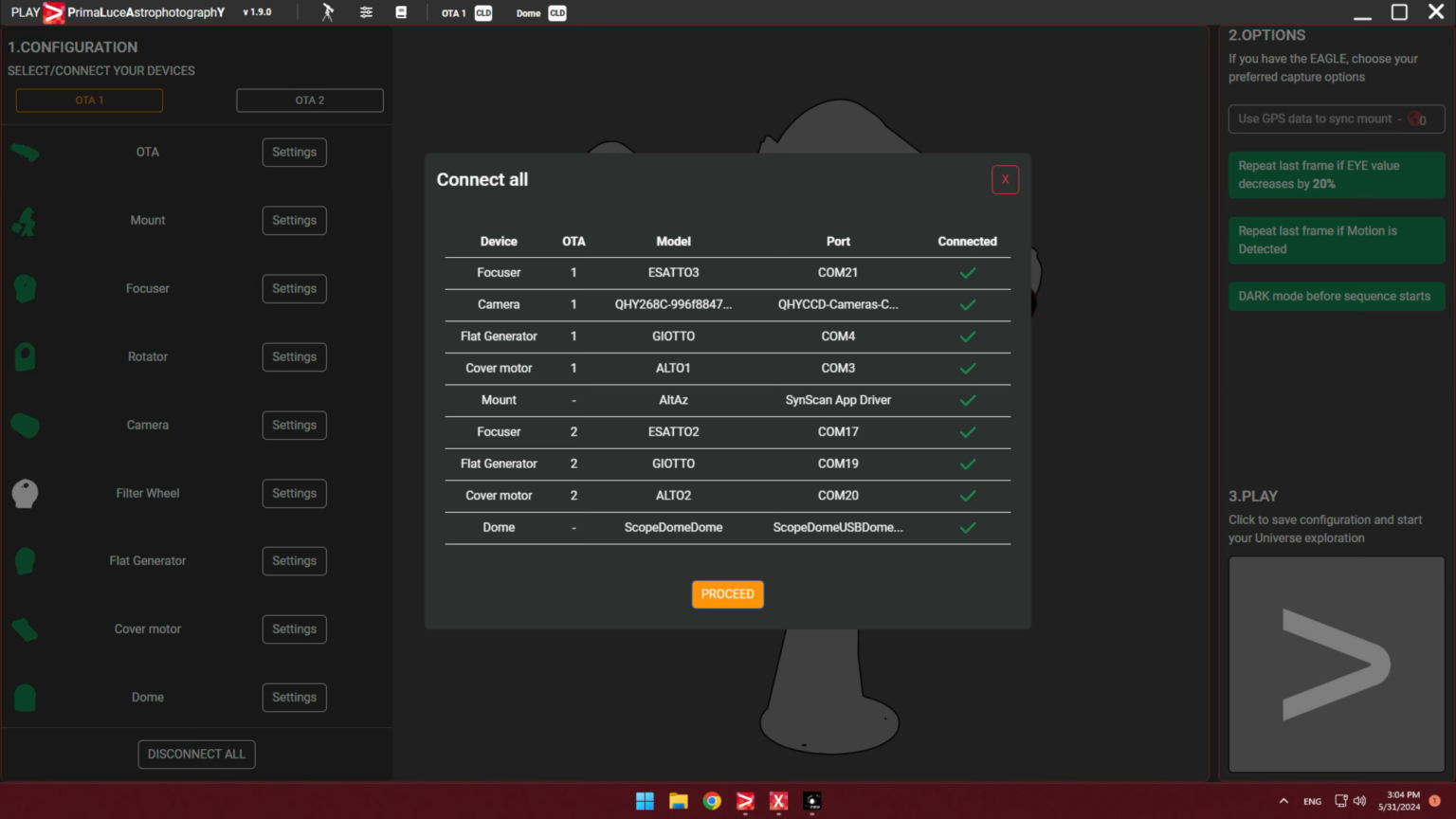Open the sliders settings icon in toolbar

366,12
